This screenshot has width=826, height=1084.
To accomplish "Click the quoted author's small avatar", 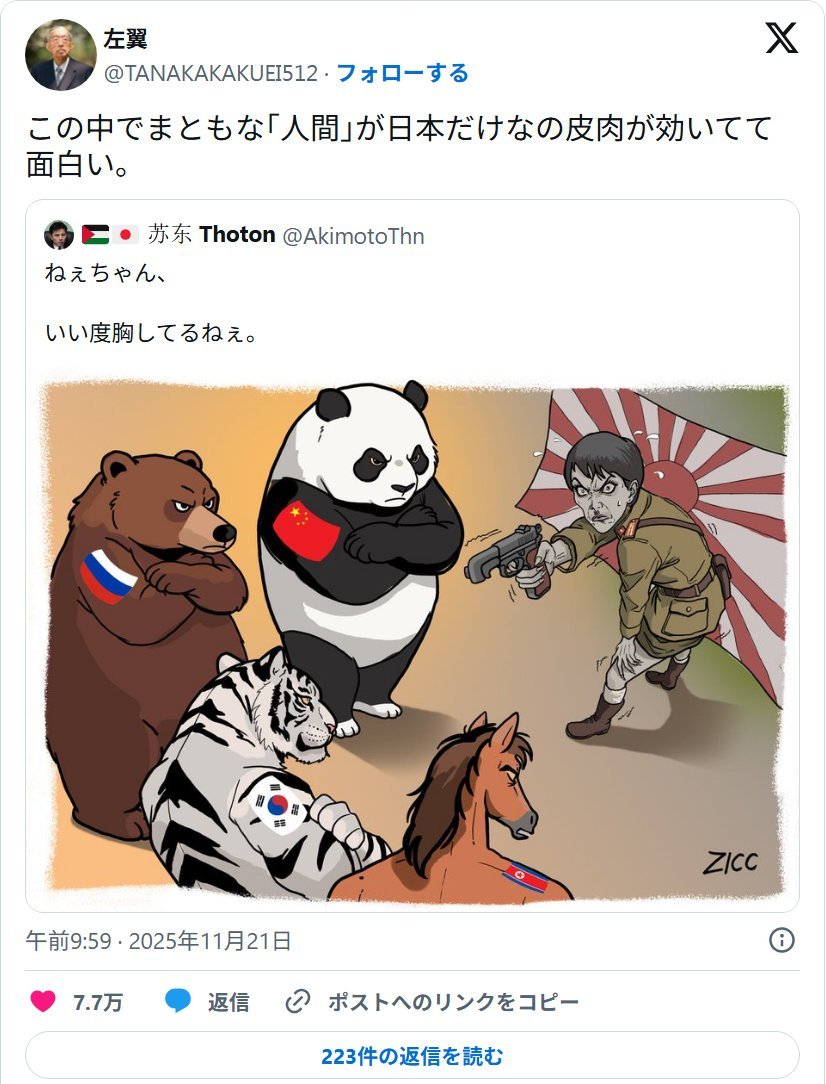I will [59, 235].
